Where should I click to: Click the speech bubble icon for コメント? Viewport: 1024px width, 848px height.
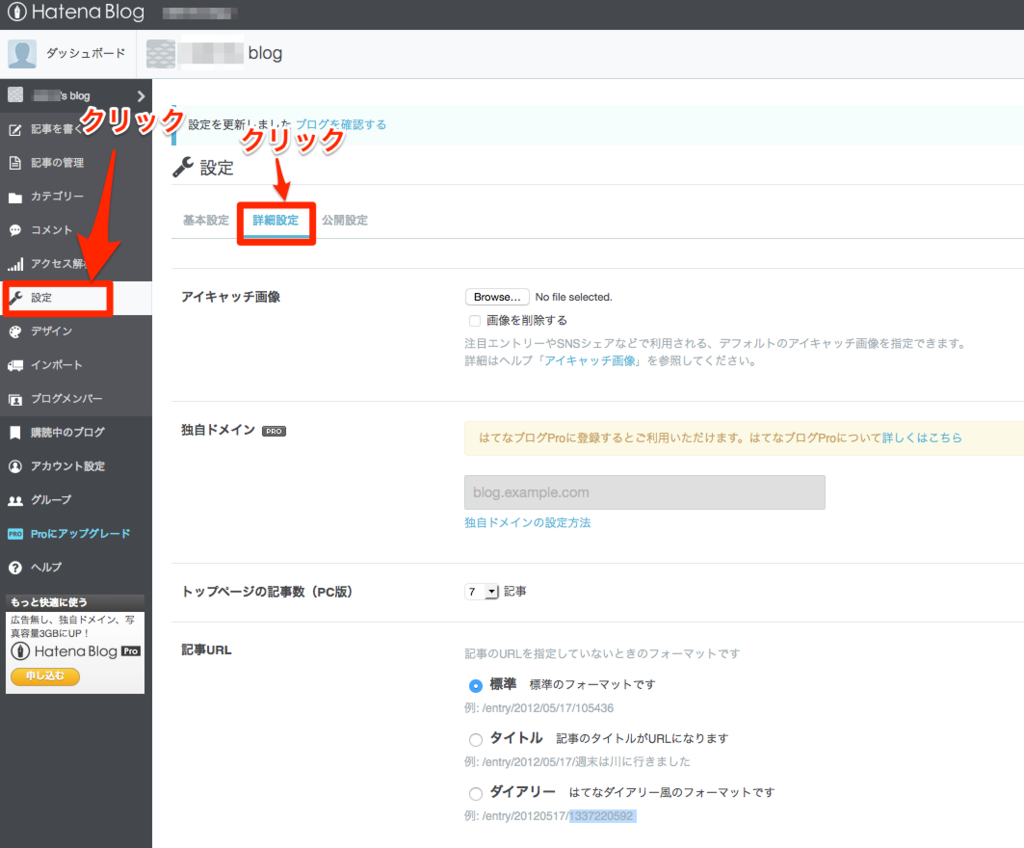coord(15,230)
